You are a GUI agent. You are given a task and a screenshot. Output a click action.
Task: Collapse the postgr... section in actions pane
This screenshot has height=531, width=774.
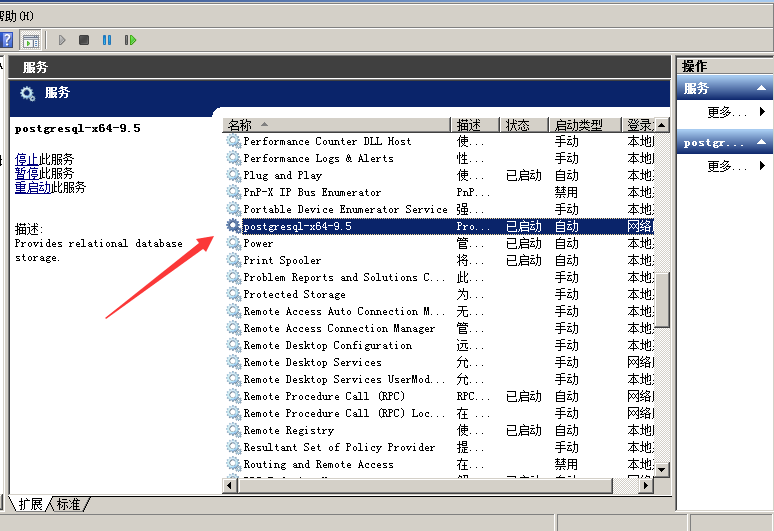coord(762,143)
